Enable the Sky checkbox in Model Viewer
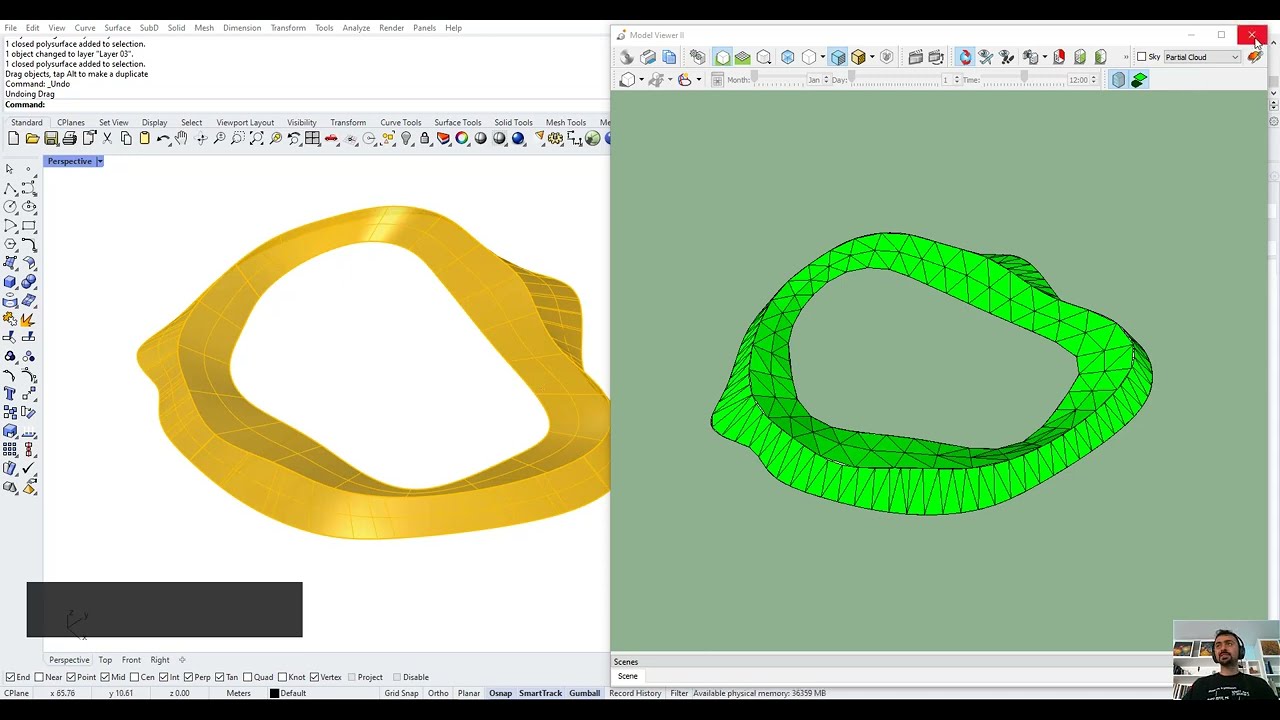The width and height of the screenshot is (1280, 720). point(1142,57)
